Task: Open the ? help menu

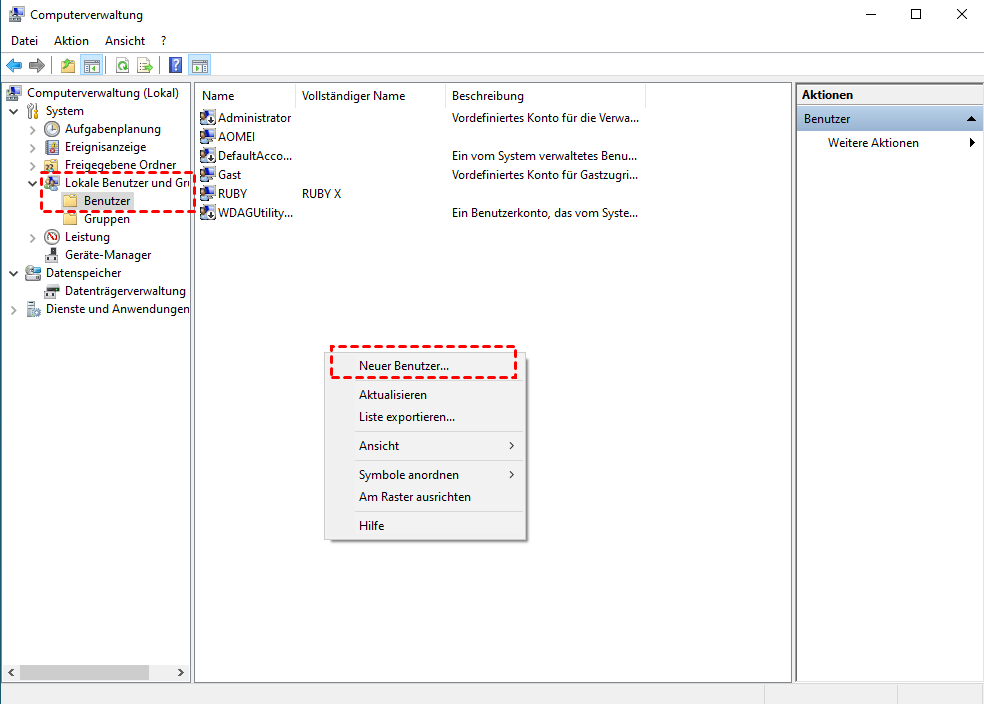Action: pyautogui.click(x=164, y=41)
